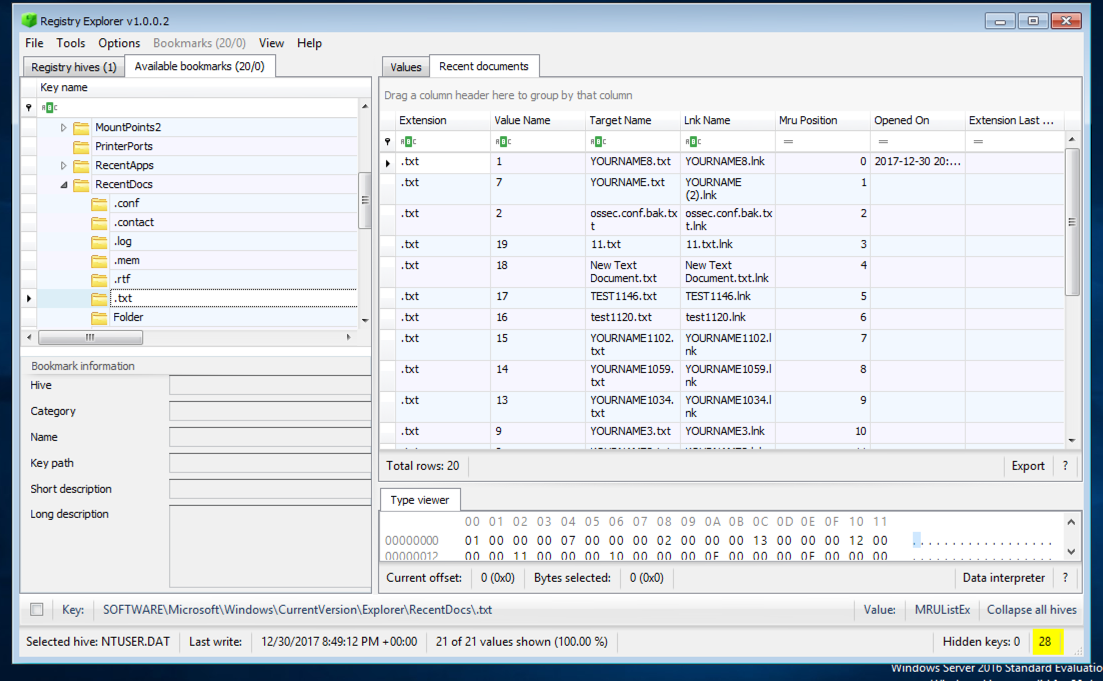Click the .conf folder icon
The image size is (1103, 681).
tap(99, 203)
